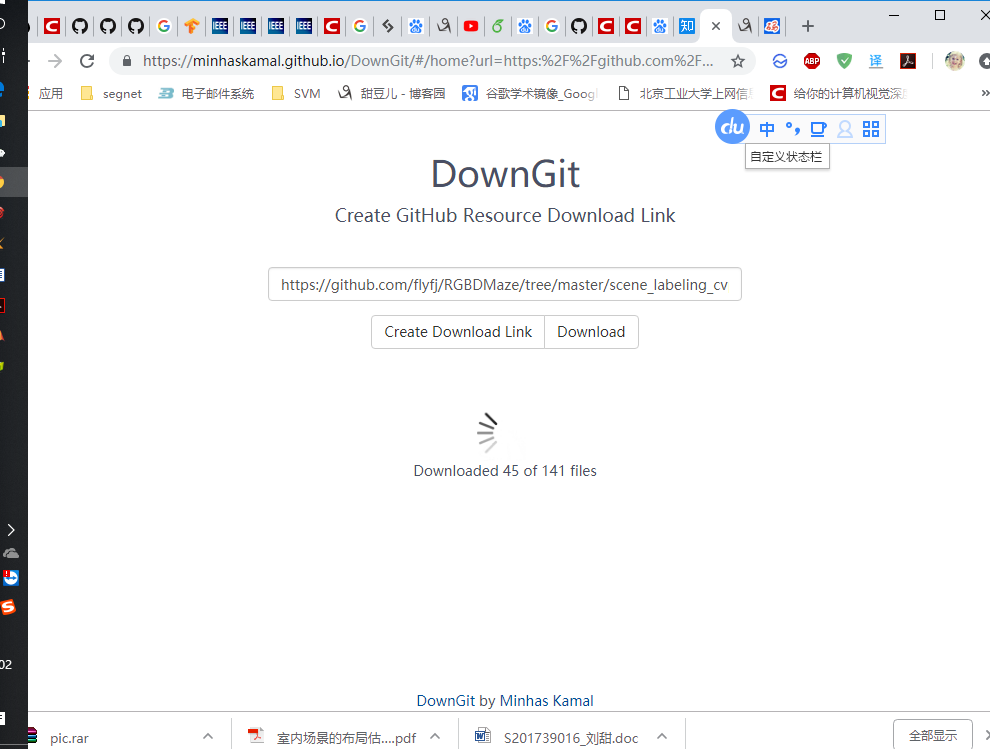Click the cloud icon in left taskbar

pos(11,553)
